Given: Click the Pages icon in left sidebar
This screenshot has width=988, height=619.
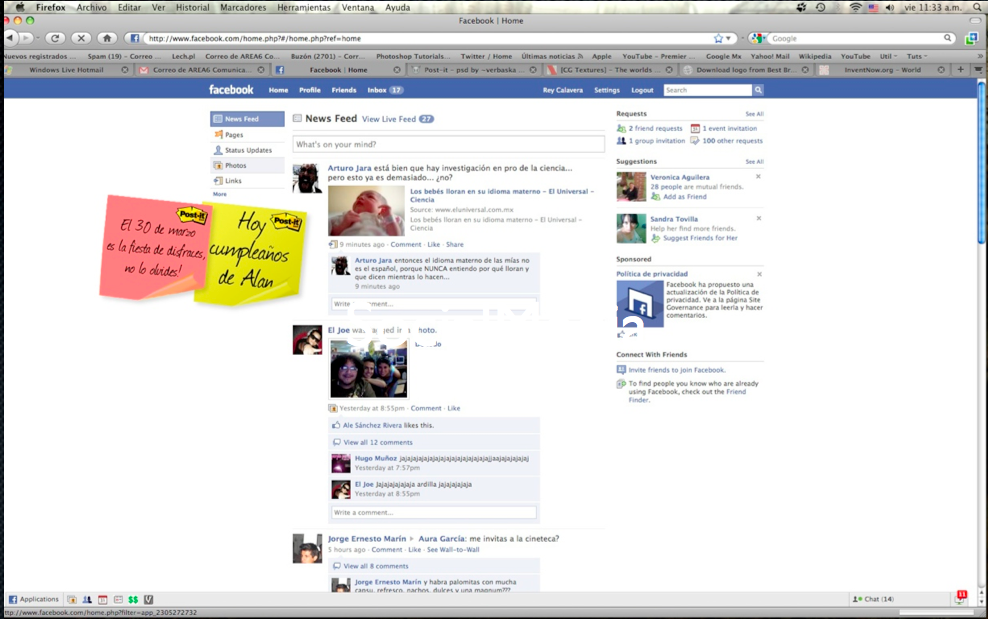Looking at the screenshot, I should [218, 134].
